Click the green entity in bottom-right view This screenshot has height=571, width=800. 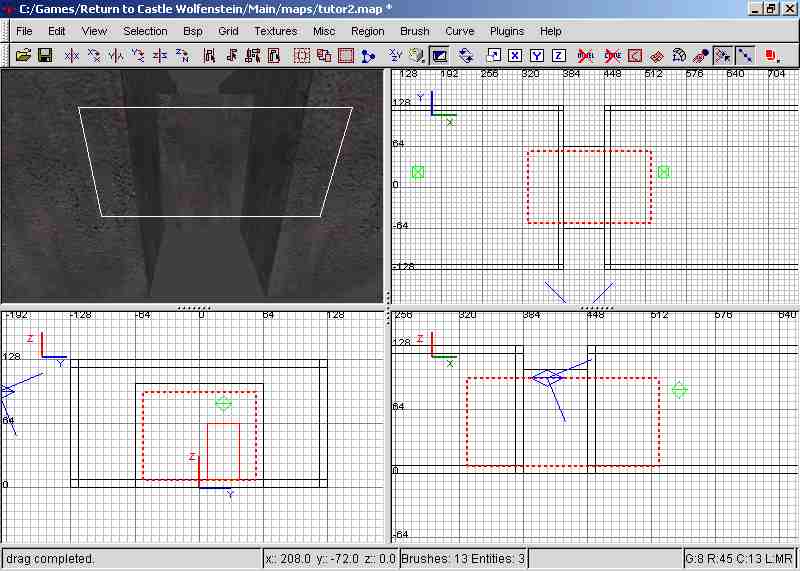click(x=679, y=390)
